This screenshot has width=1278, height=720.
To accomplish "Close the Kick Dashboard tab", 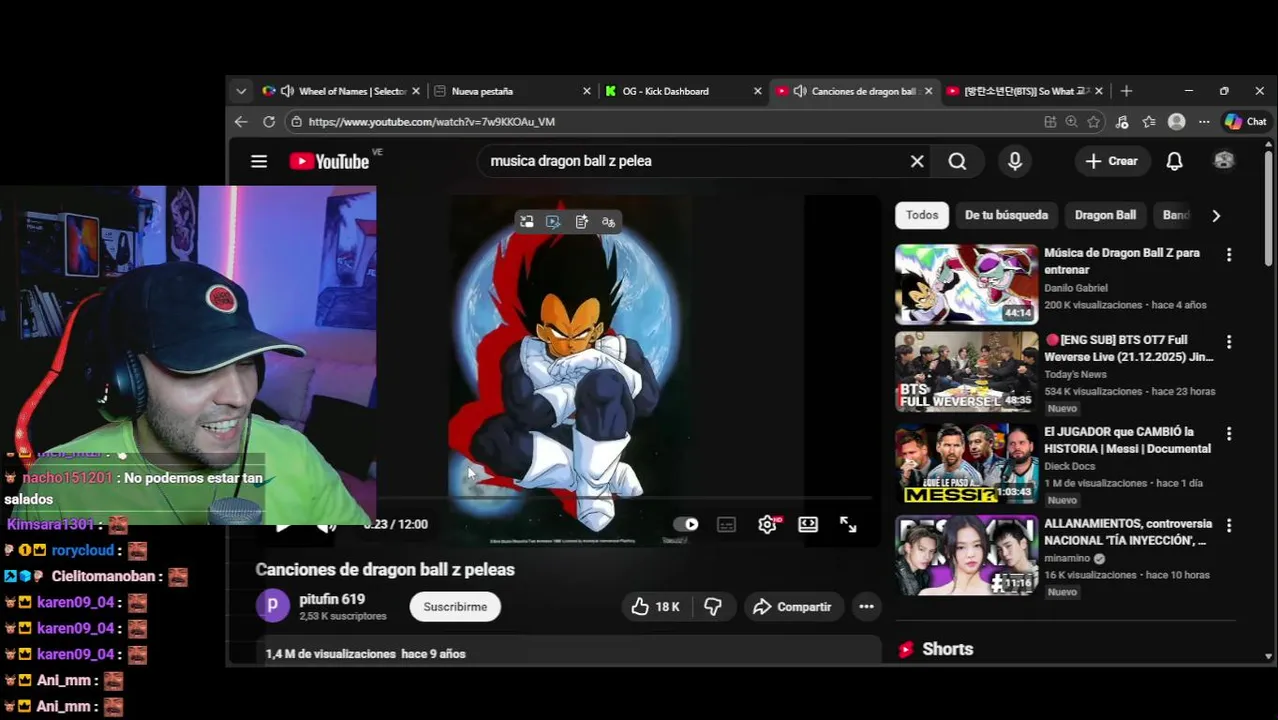I will click(758, 91).
